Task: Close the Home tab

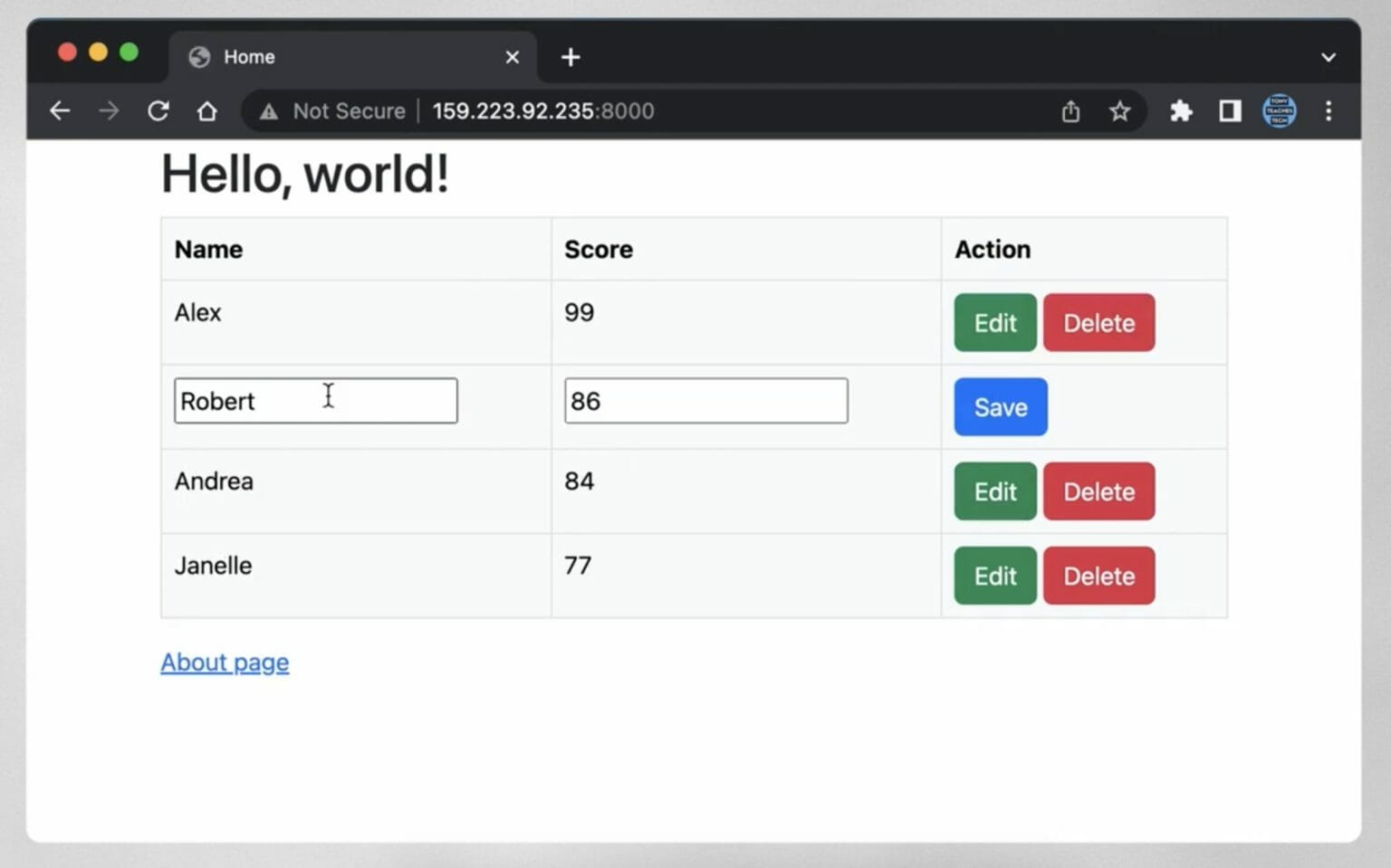Action: pos(513,57)
